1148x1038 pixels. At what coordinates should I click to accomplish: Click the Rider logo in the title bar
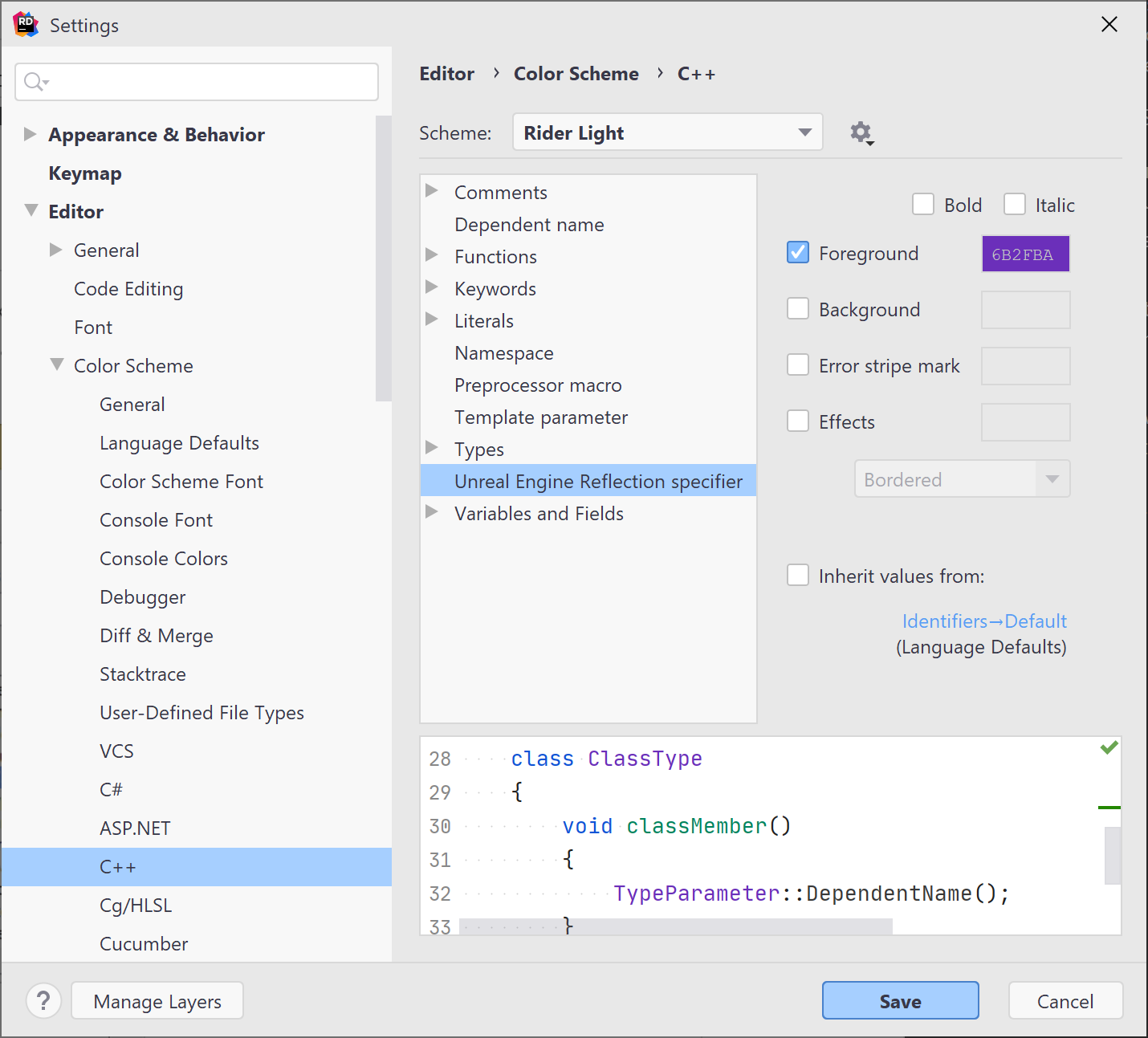tap(25, 24)
